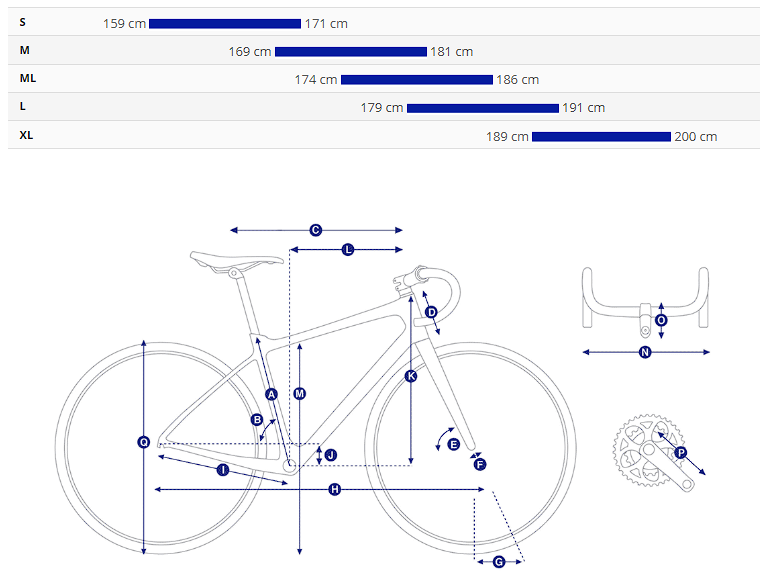Click the size S height range bar
The image size is (768, 584).
225,23
